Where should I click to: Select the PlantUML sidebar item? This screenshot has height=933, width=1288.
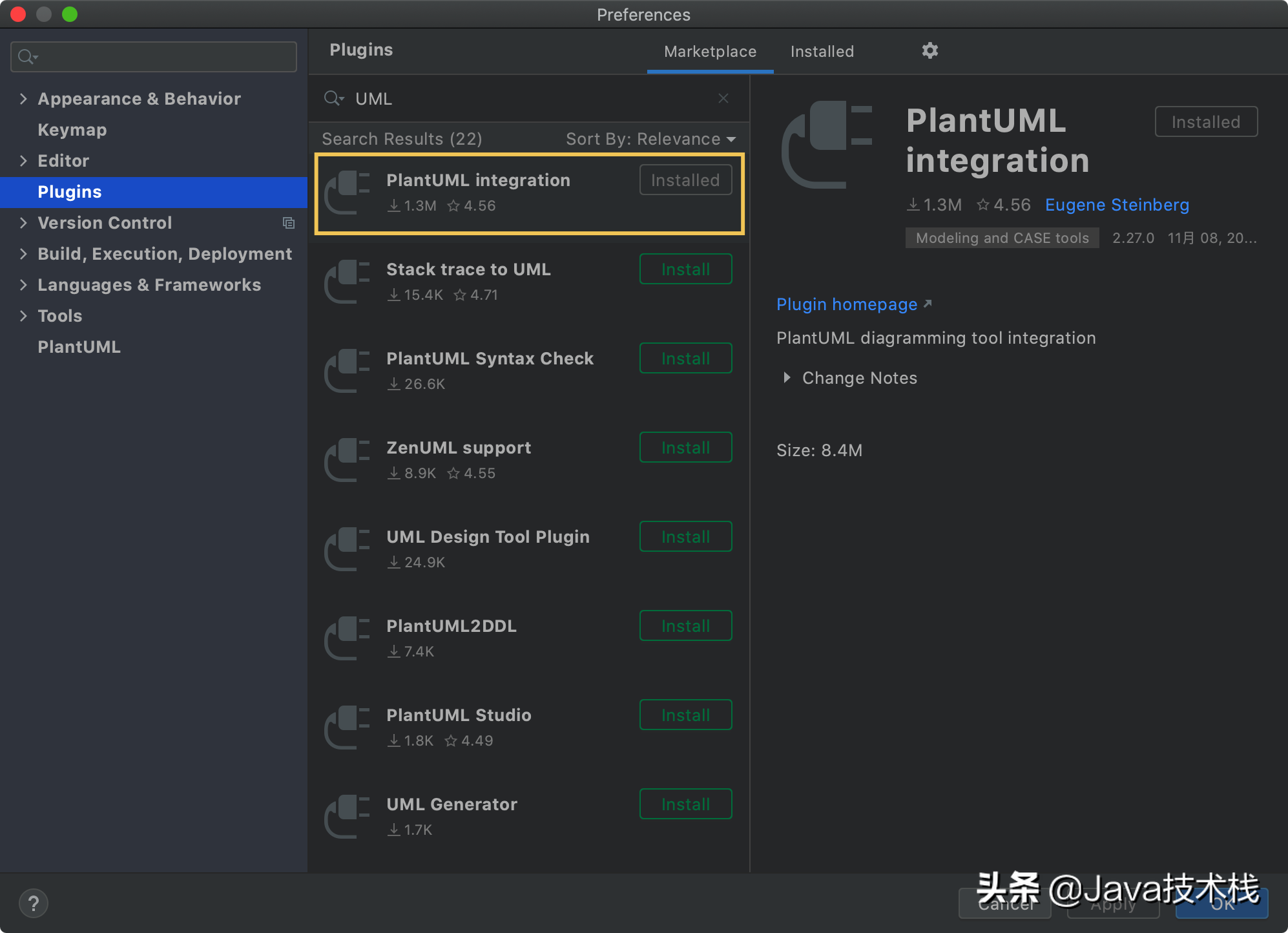click(x=78, y=347)
